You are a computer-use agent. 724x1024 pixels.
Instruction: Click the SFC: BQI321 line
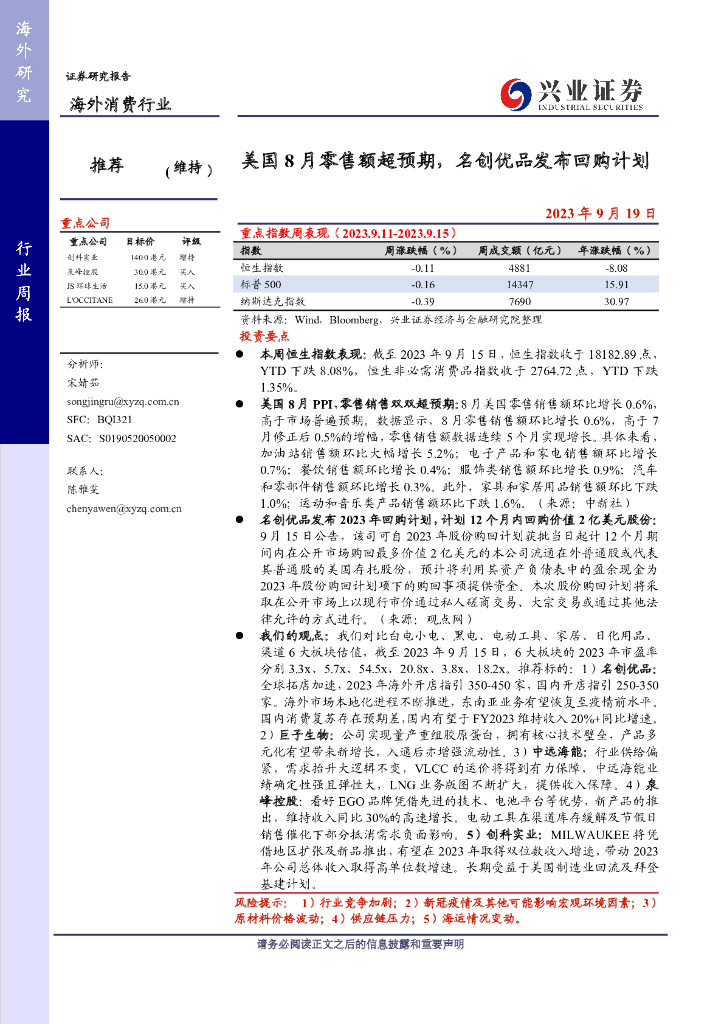point(99,420)
